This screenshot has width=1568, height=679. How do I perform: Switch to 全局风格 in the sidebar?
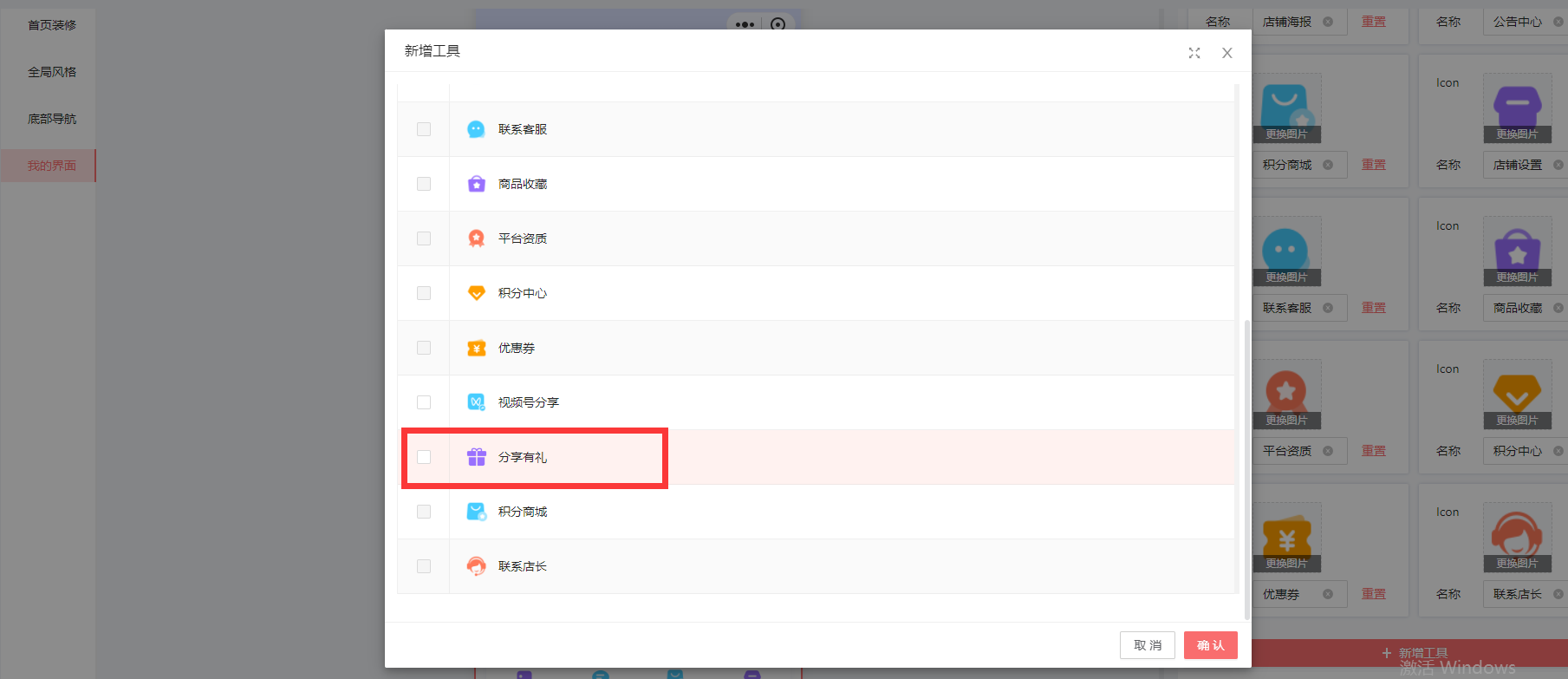point(52,72)
